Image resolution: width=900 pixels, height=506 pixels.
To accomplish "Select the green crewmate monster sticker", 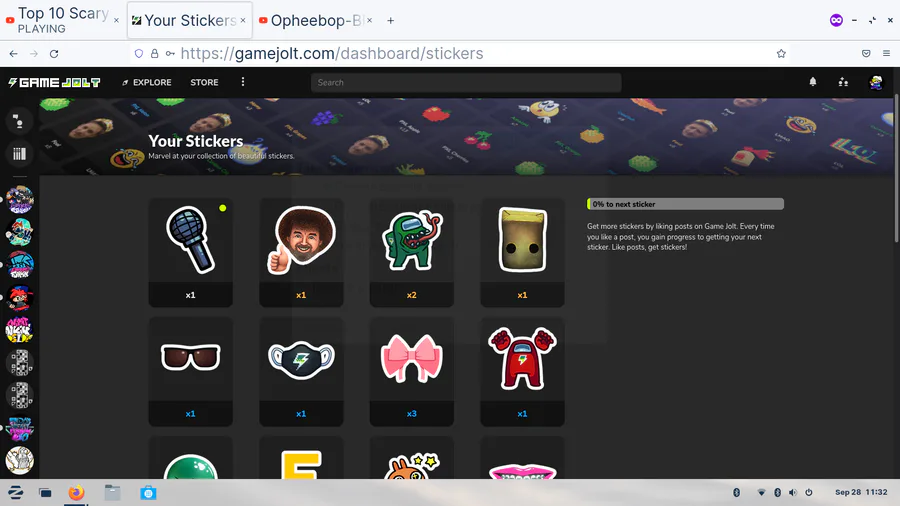I will click(x=412, y=252).
